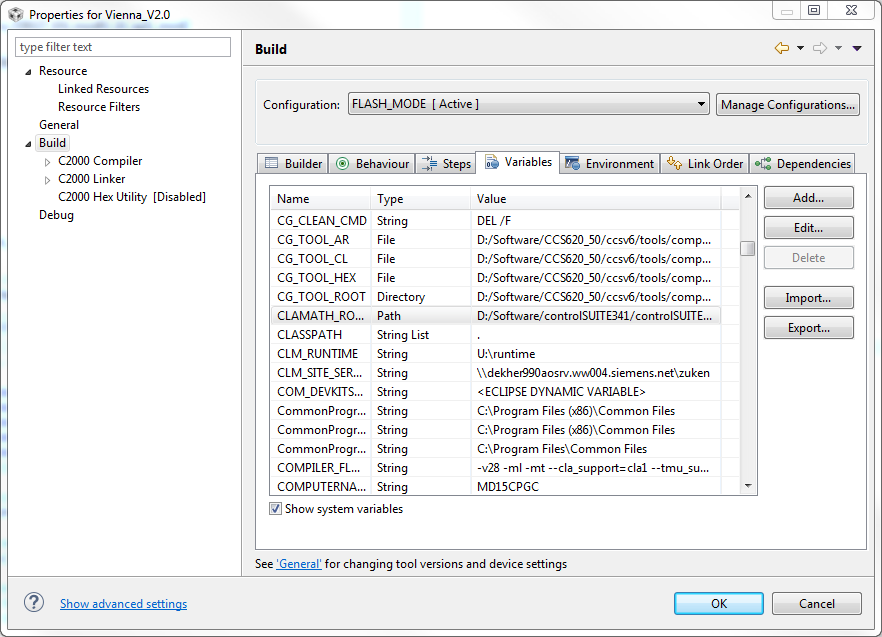Click the Steps tab icon

click(429, 163)
